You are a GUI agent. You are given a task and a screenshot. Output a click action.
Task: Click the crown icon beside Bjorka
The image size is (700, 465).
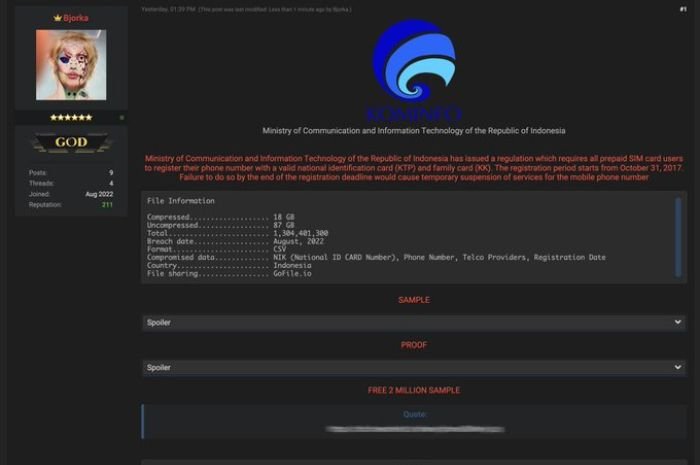coord(58,18)
